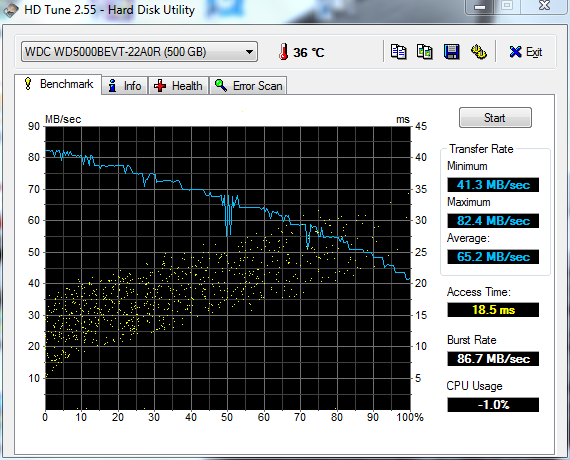570x460 pixels.
Task: Click the HD Tune title bar icon
Action: click(11, 10)
